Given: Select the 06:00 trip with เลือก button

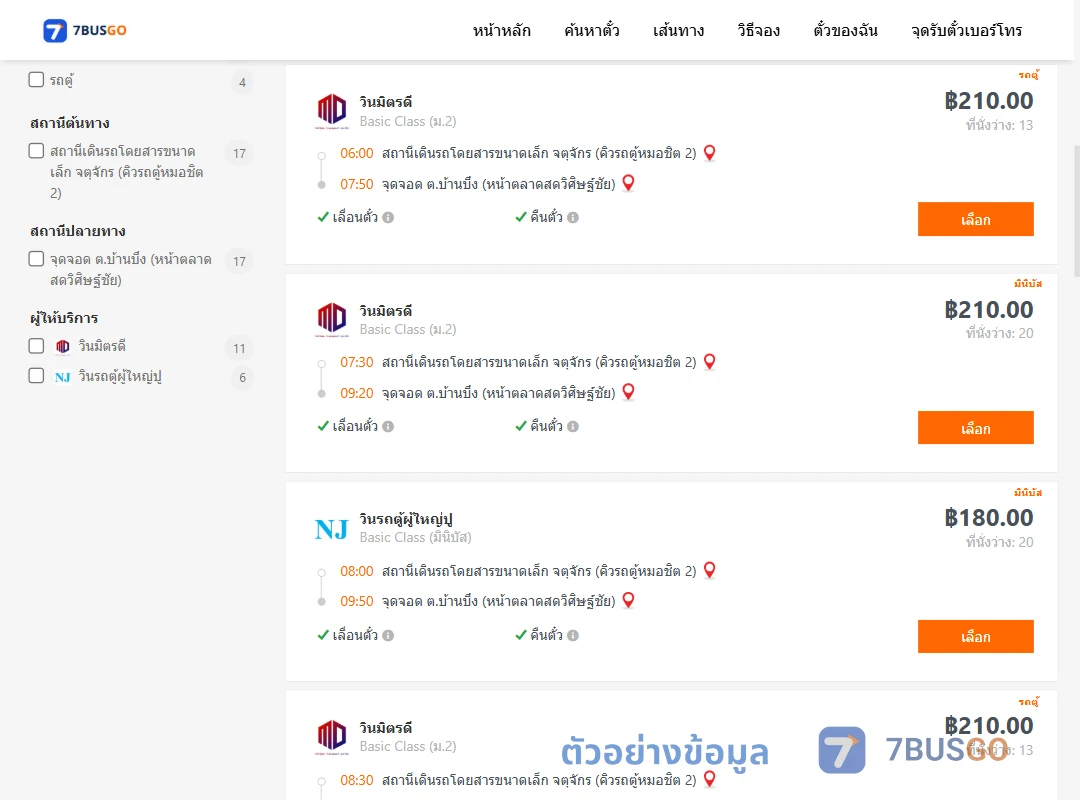Looking at the screenshot, I should tap(975, 219).
